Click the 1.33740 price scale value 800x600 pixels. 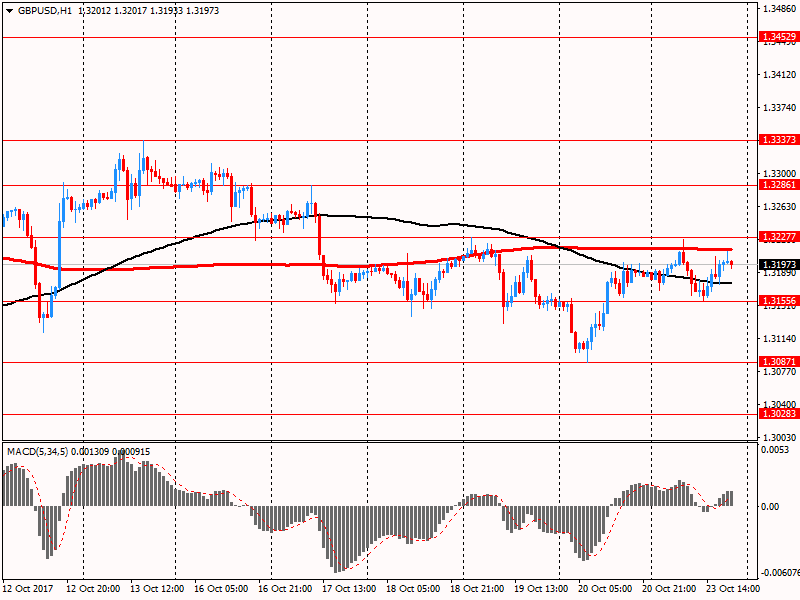(780, 108)
